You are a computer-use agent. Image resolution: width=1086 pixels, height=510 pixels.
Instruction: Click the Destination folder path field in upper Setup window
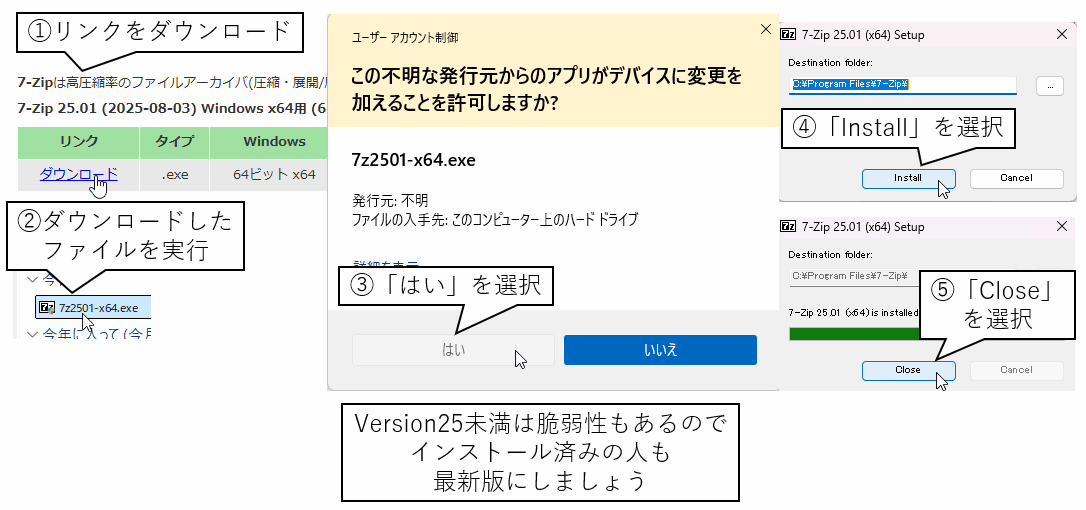click(x=902, y=85)
